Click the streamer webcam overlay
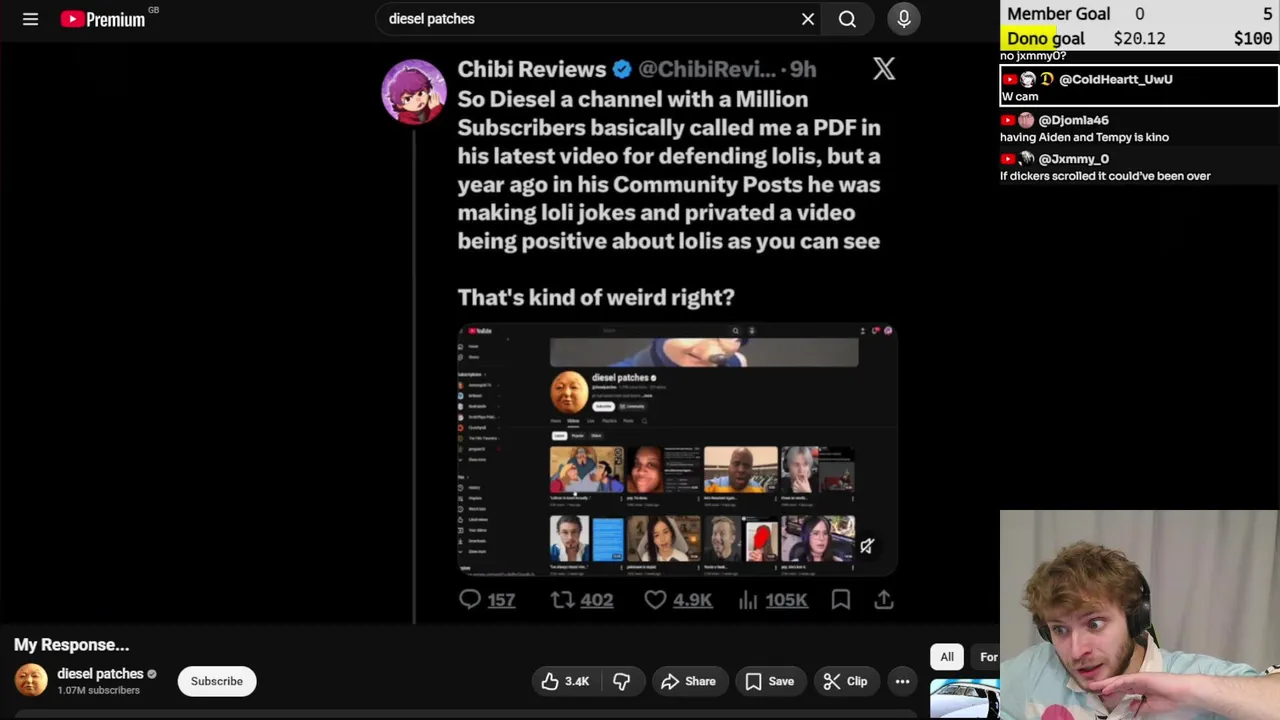Viewport: 1280px width, 720px height. (1140, 615)
